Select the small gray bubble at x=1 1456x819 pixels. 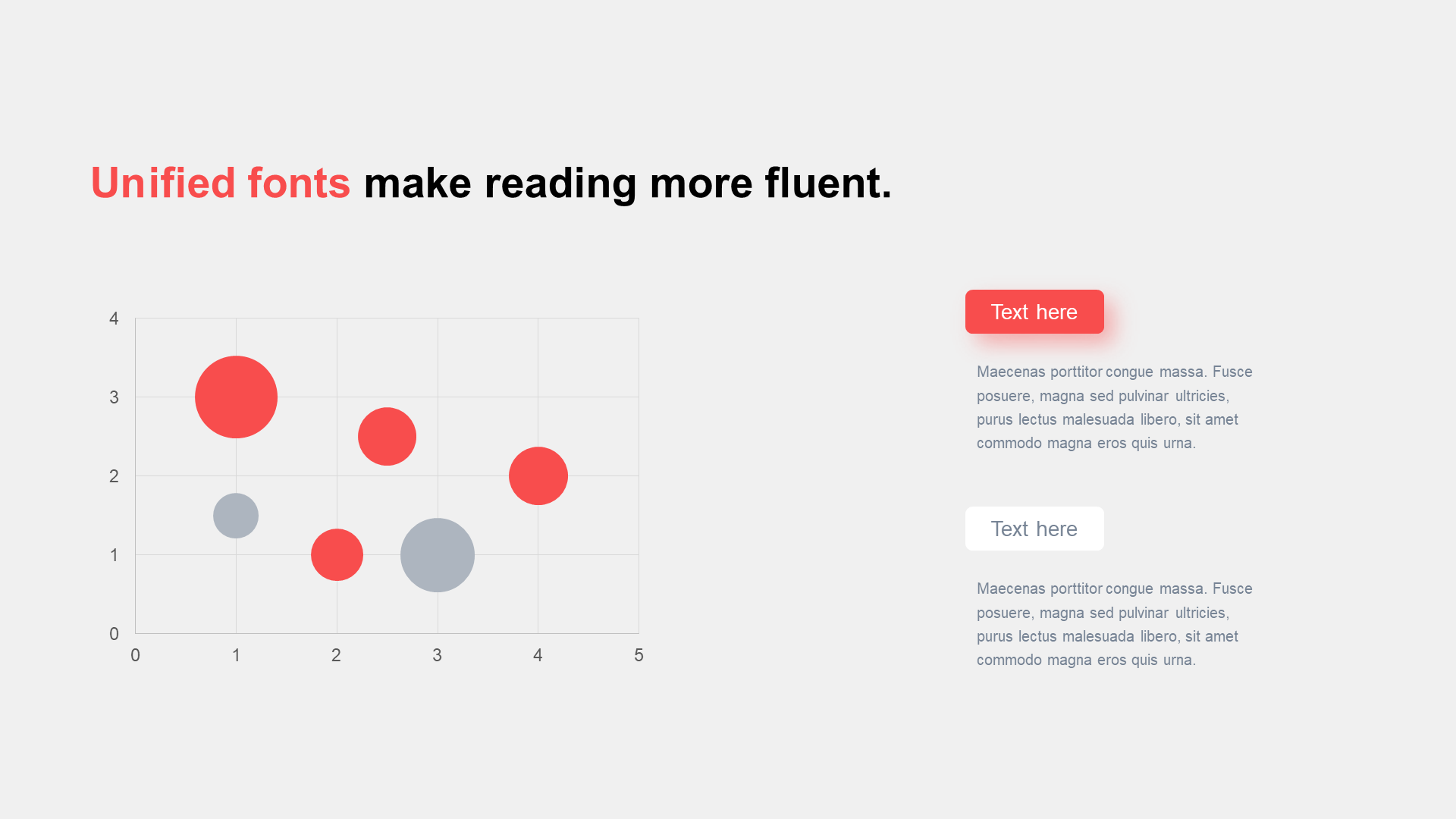pos(236,516)
